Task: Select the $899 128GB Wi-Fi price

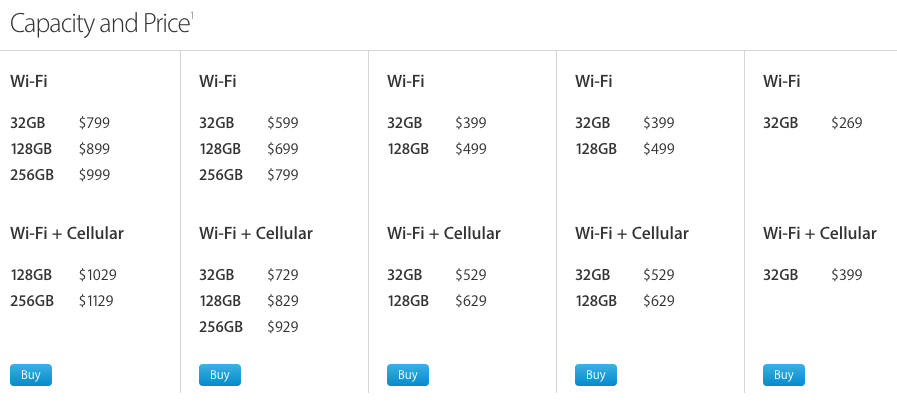Action: click(x=94, y=149)
